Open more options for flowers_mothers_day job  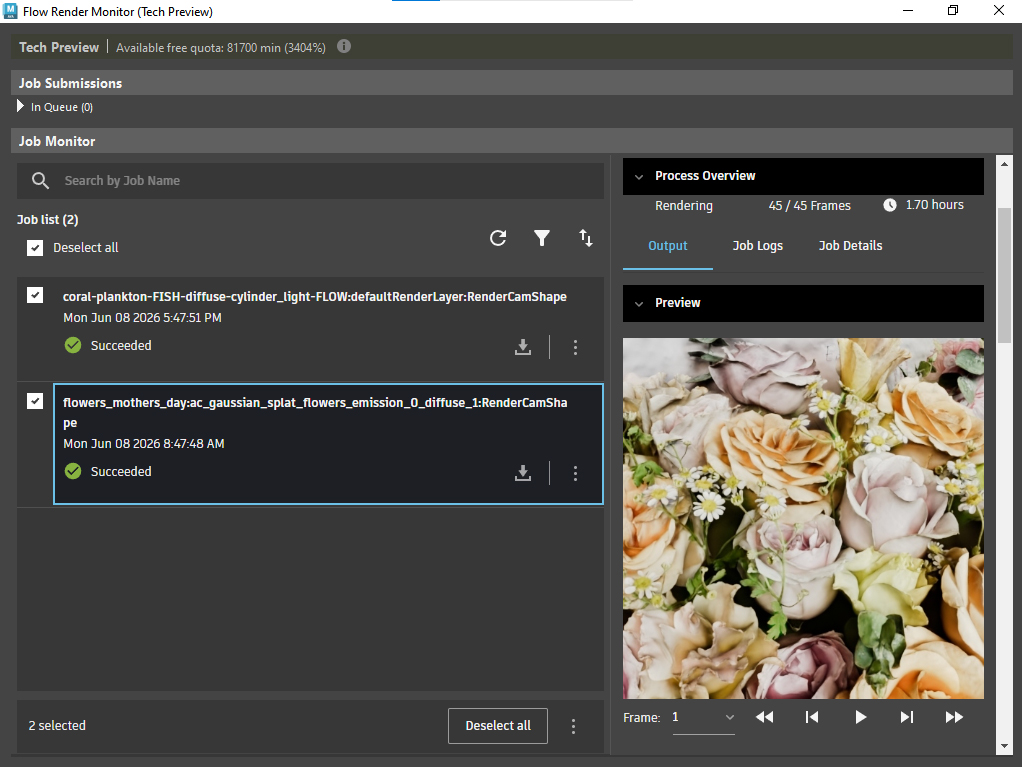click(x=575, y=472)
